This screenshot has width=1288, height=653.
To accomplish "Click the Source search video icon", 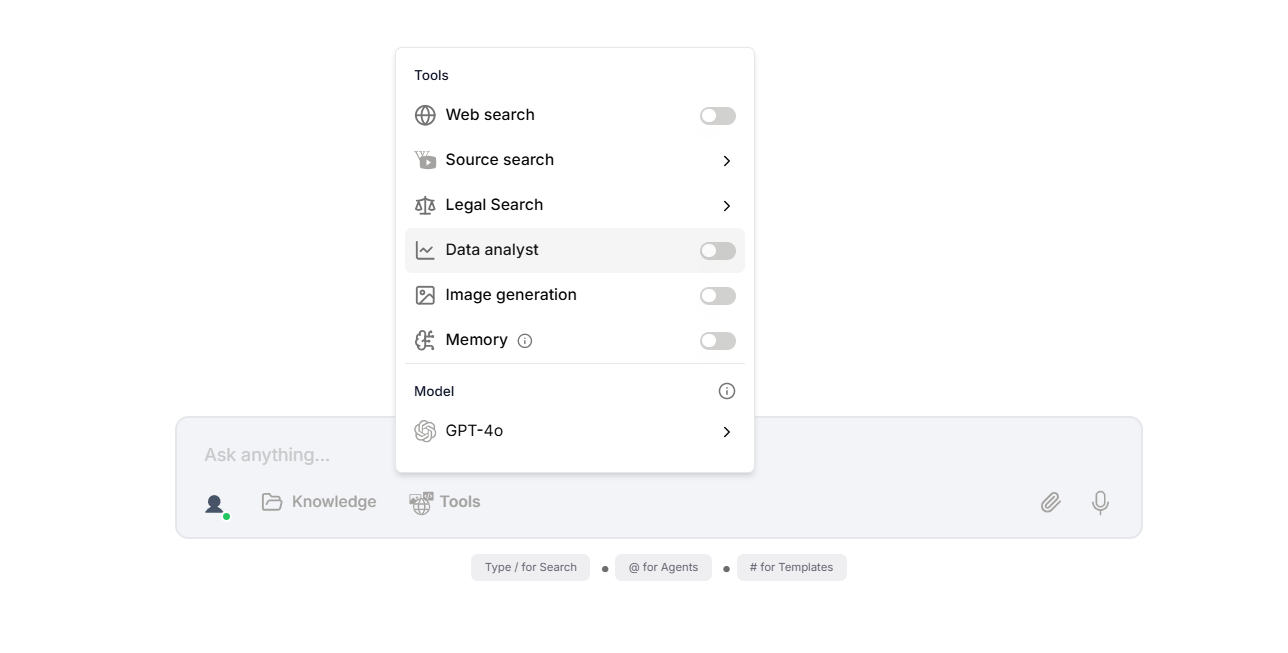I will tap(425, 160).
